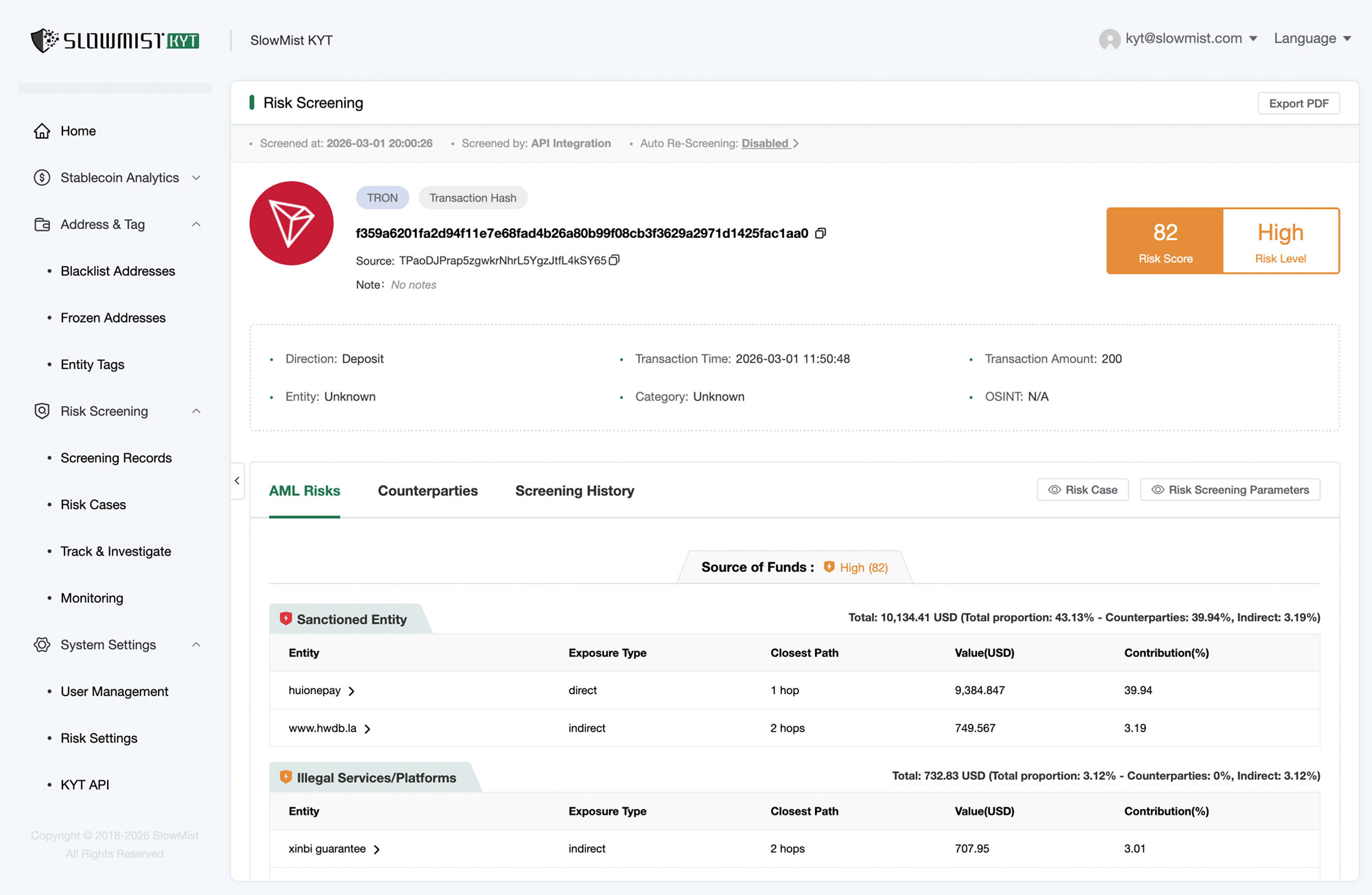Image resolution: width=1372 pixels, height=895 pixels.
Task: Open the Language dropdown
Action: [1312, 38]
